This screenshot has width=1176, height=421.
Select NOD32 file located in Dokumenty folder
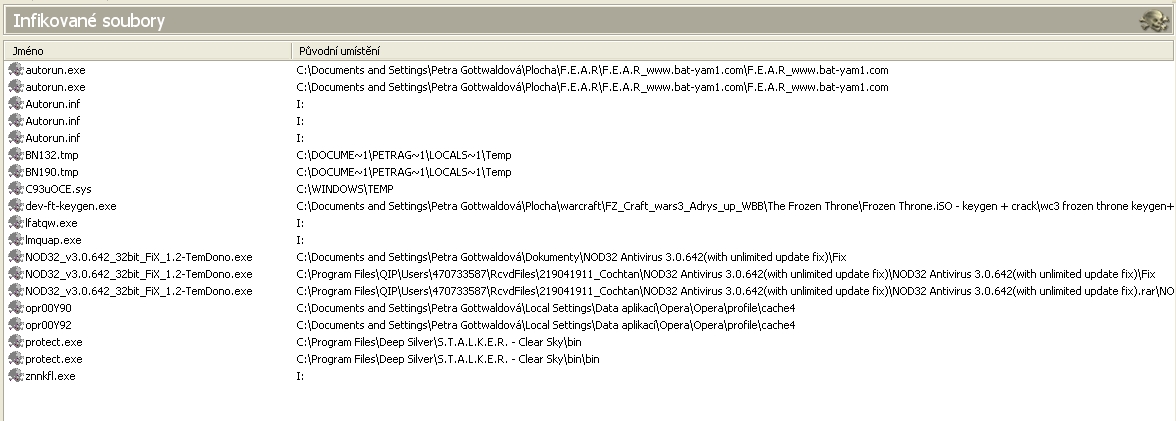pyautogui.click(x=138, y=257)
